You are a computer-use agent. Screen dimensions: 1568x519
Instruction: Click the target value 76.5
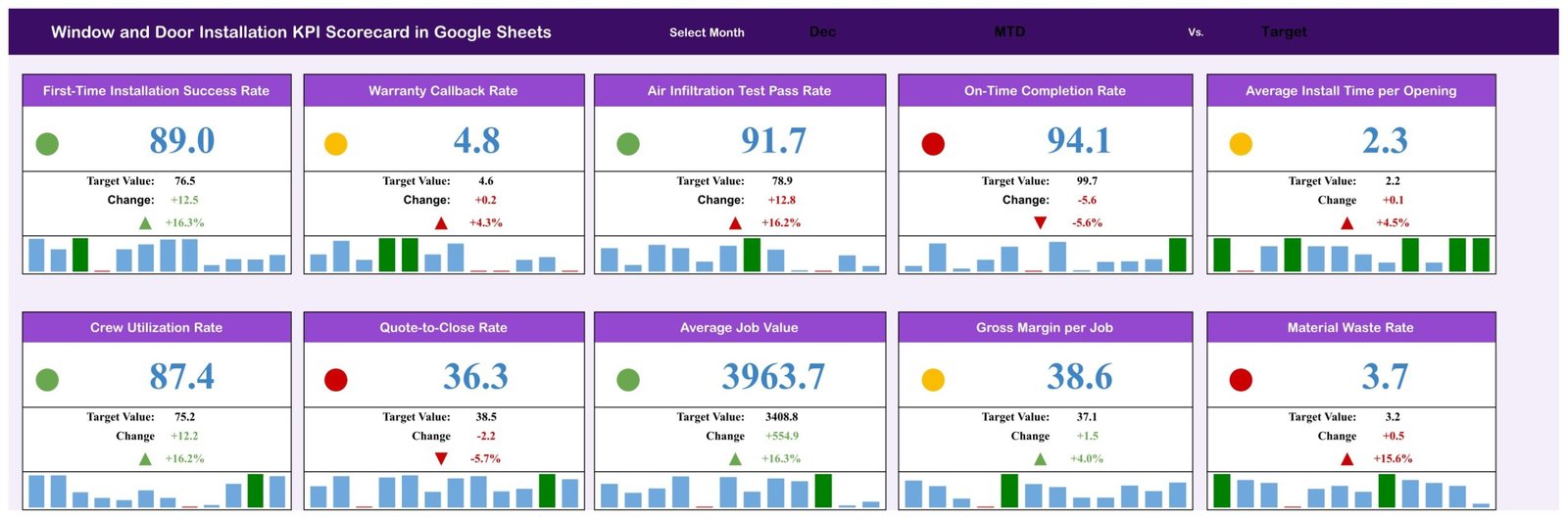185,181
